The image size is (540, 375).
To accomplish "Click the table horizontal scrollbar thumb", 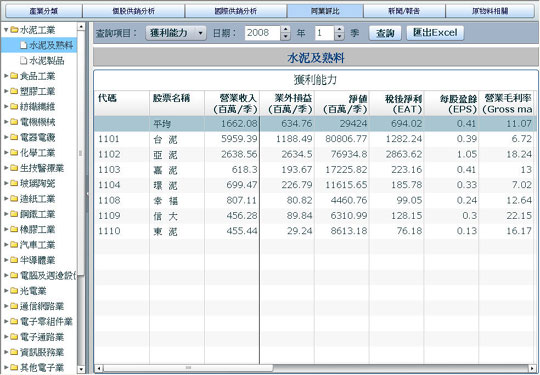I will coord(188,368).
